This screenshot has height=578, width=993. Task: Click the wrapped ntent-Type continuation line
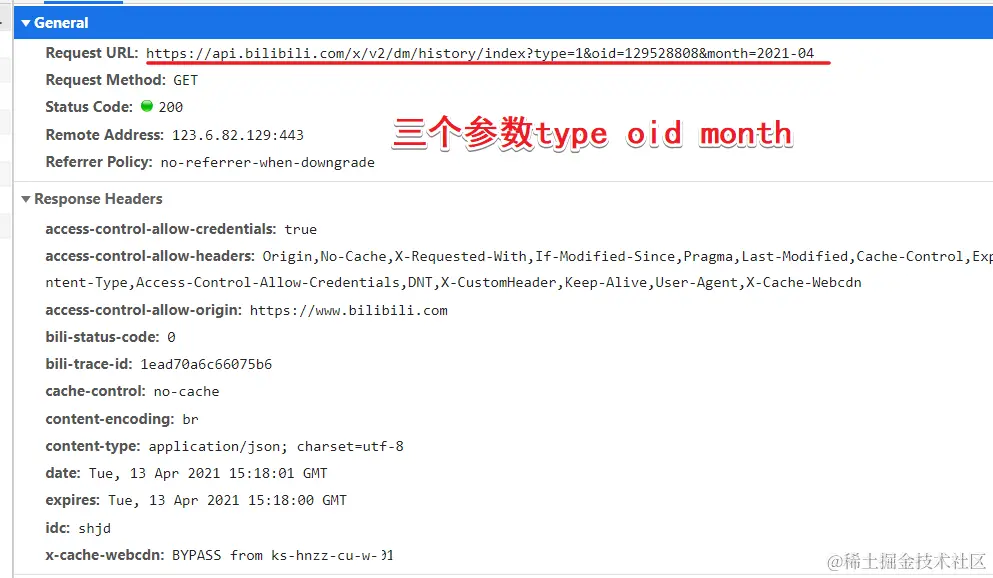tap(453, 283)
